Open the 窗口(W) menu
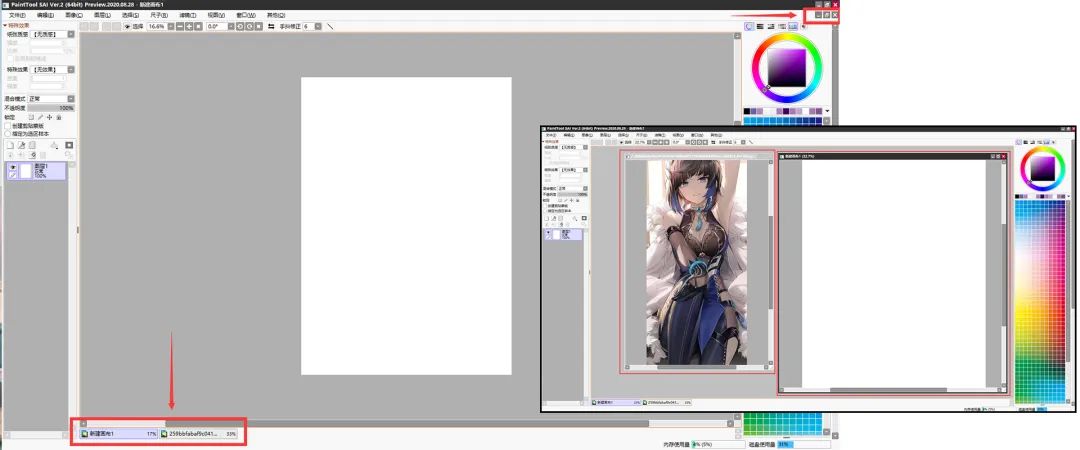Screen dimensions: 1080x450 pos(245,14)
